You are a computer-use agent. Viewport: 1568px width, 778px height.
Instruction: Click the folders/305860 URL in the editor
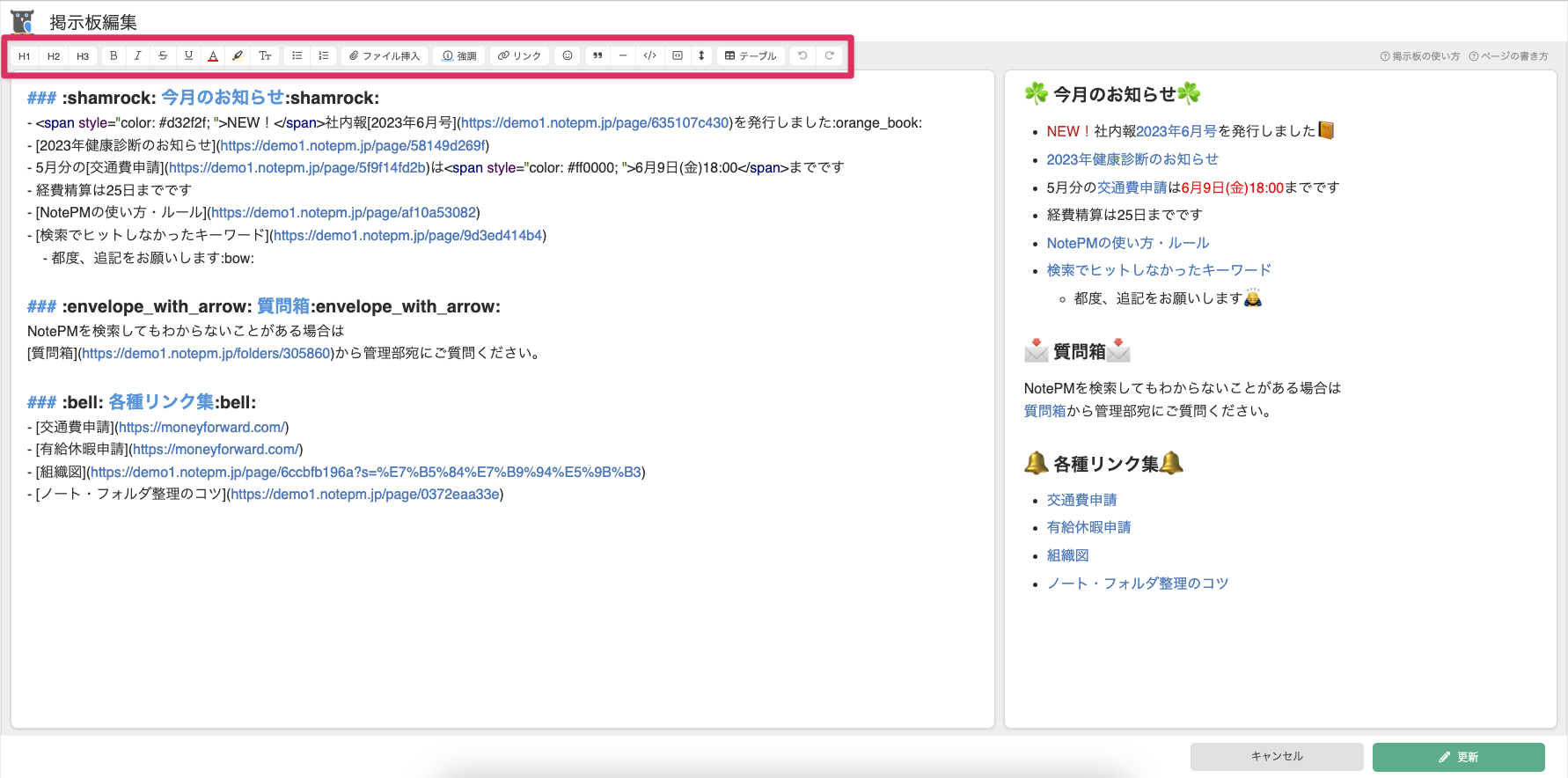click(x=207, y=353)
